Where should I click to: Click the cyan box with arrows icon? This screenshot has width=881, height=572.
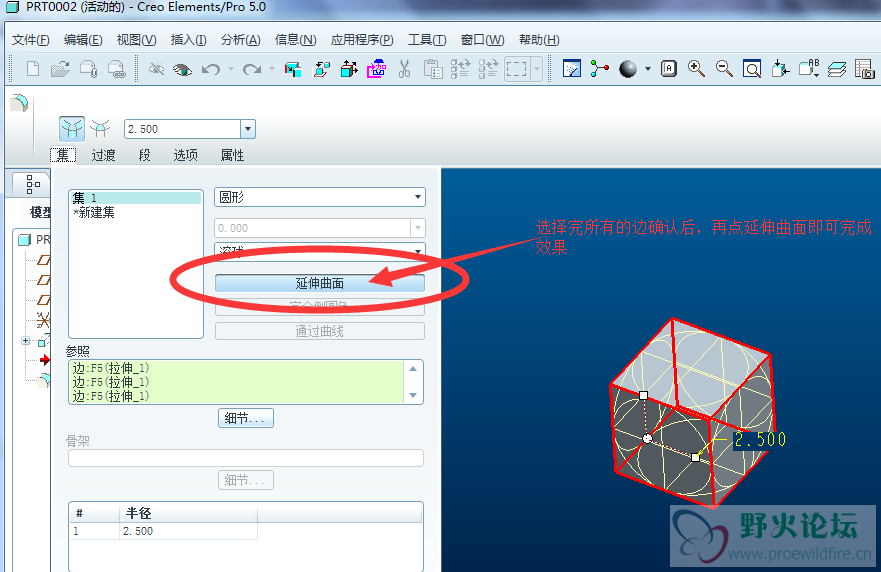pyautogui.click(x=349, y=69)
